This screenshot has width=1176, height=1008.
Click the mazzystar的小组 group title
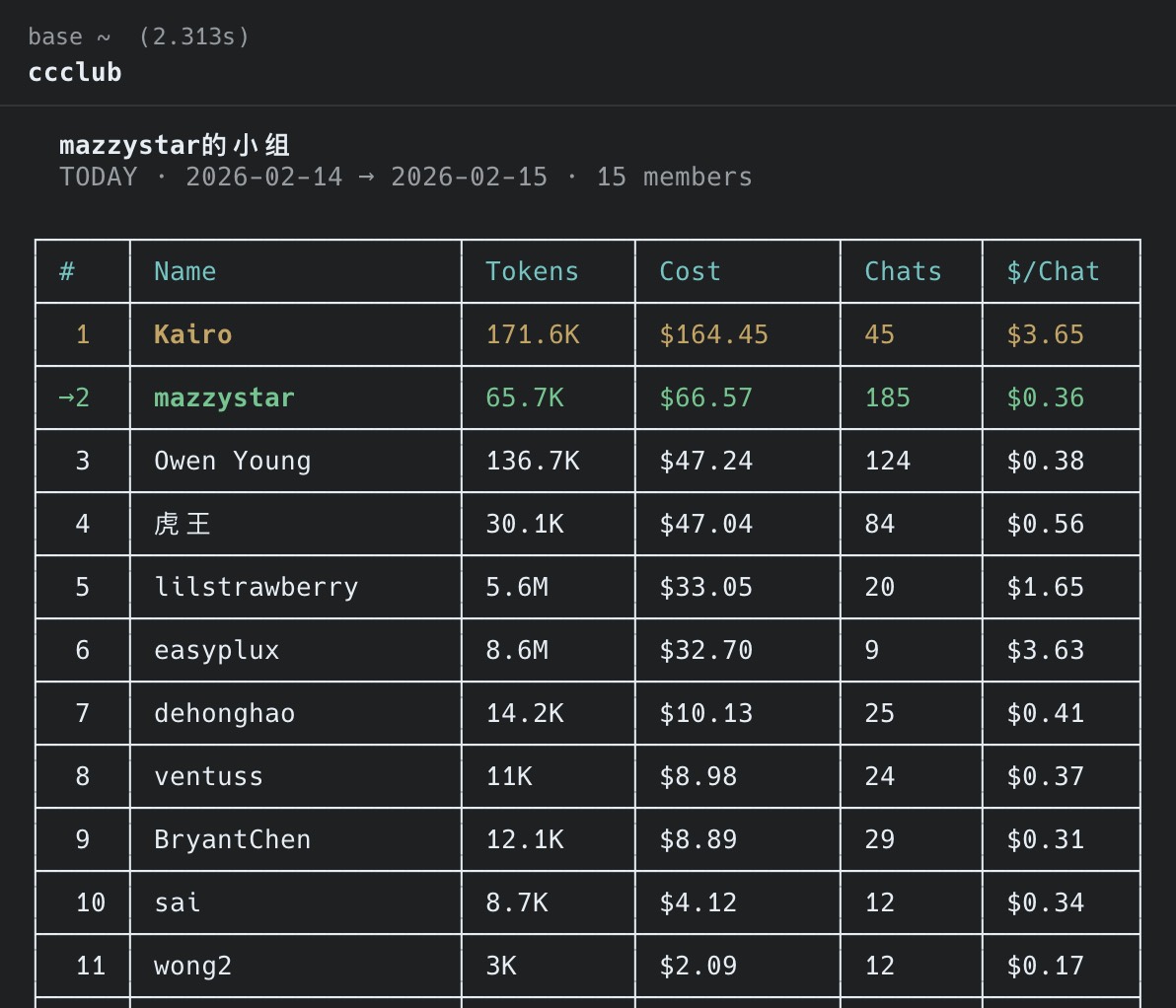click(175, 145)
